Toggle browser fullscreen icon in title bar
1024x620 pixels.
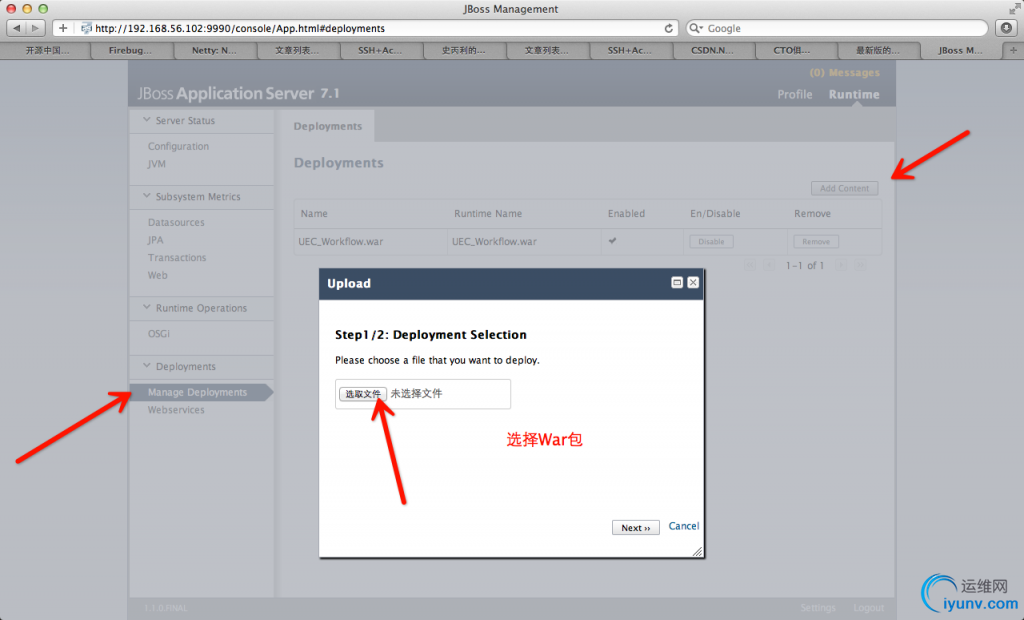pos(1014,8)
